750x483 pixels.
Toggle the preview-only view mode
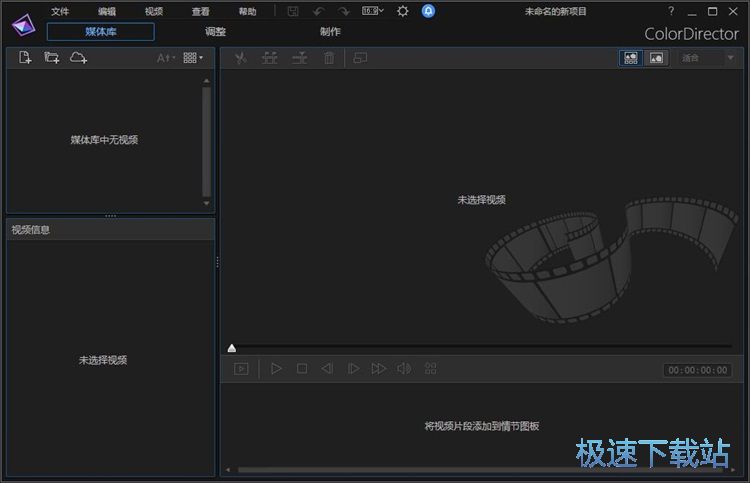(x=656, y=58)
